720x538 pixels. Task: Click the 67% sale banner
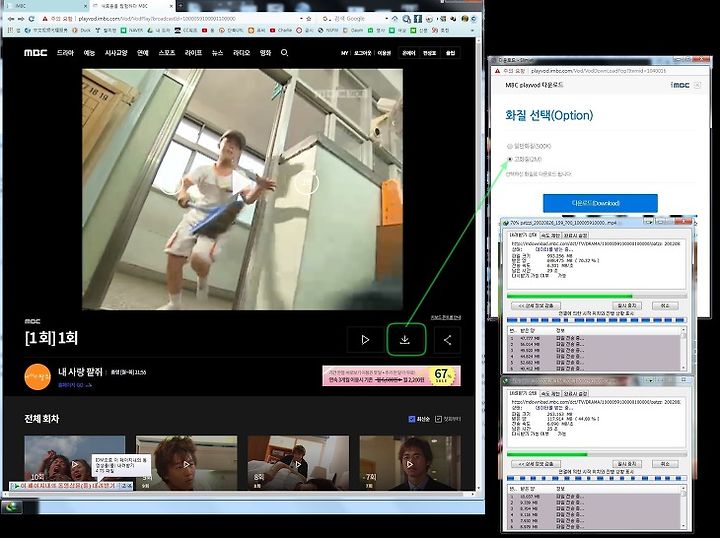391,375
